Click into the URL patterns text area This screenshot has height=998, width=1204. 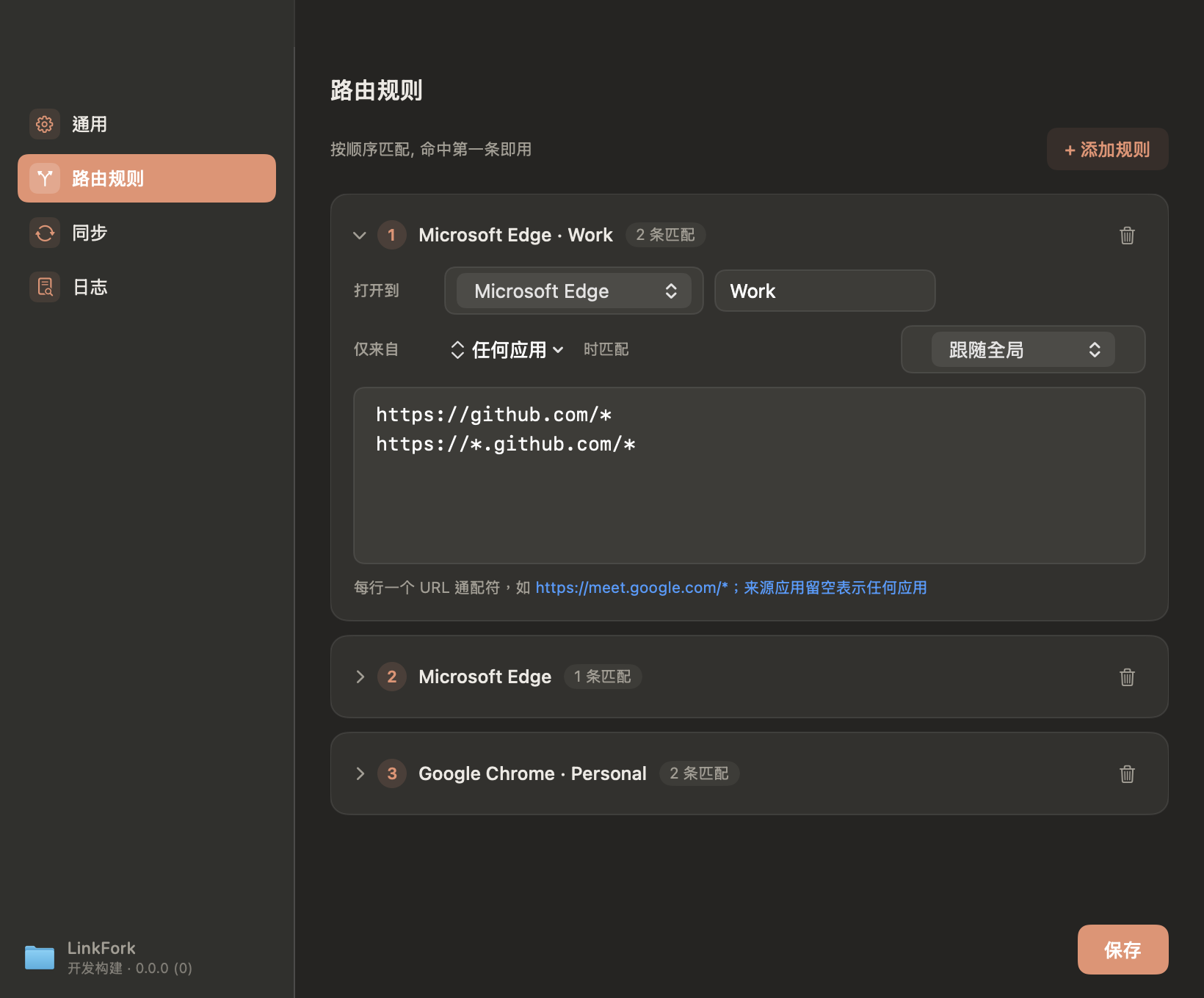750,476
